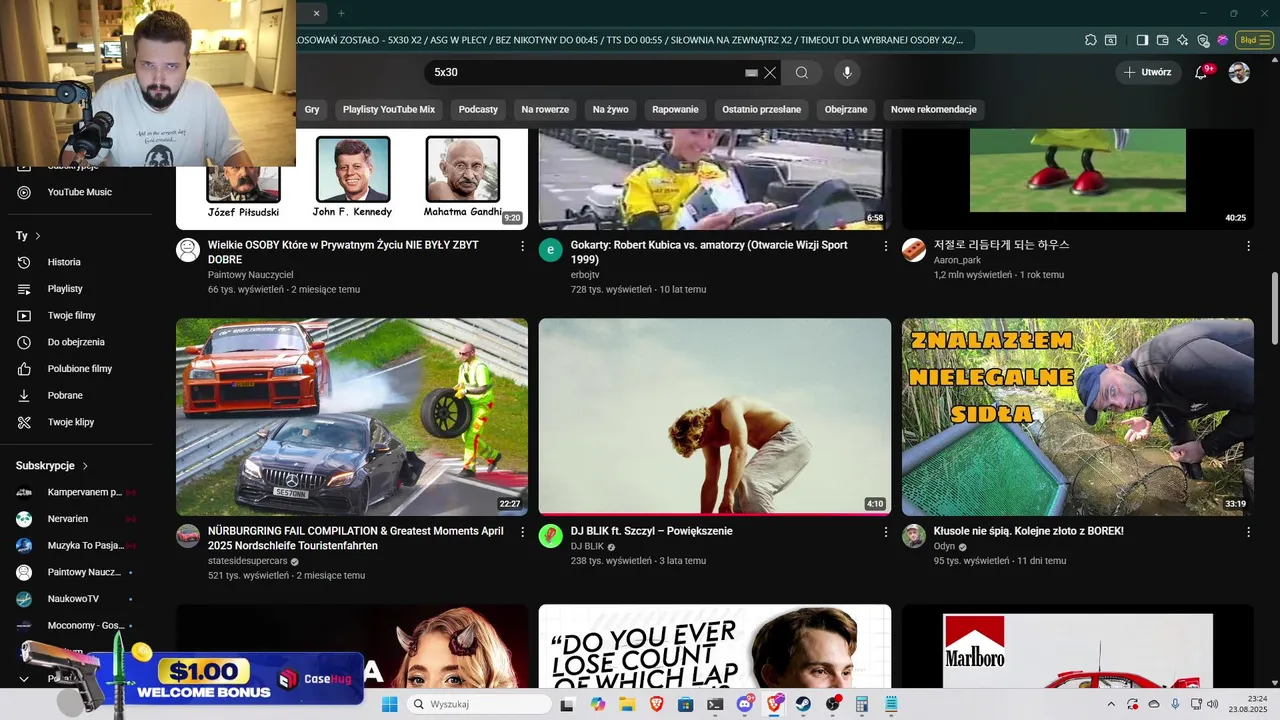The image size is (1280, 720).
Task: Open Muzyka To Pasja subscription
Action: [x=78, y=546]
